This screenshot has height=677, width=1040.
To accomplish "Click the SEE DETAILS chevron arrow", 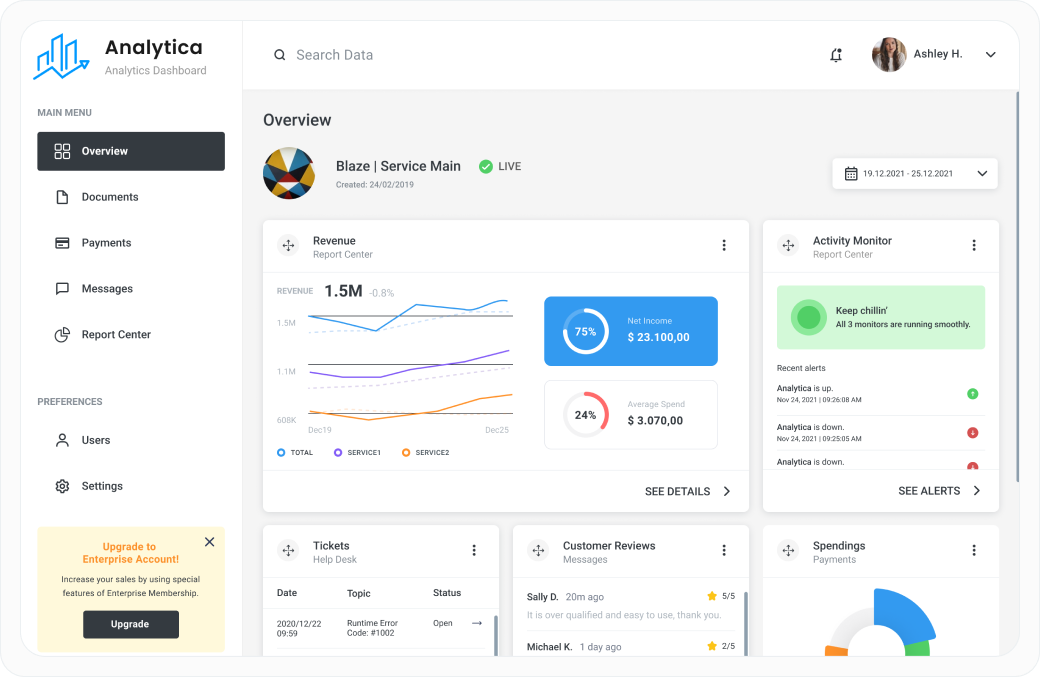I will click(727, 491).
